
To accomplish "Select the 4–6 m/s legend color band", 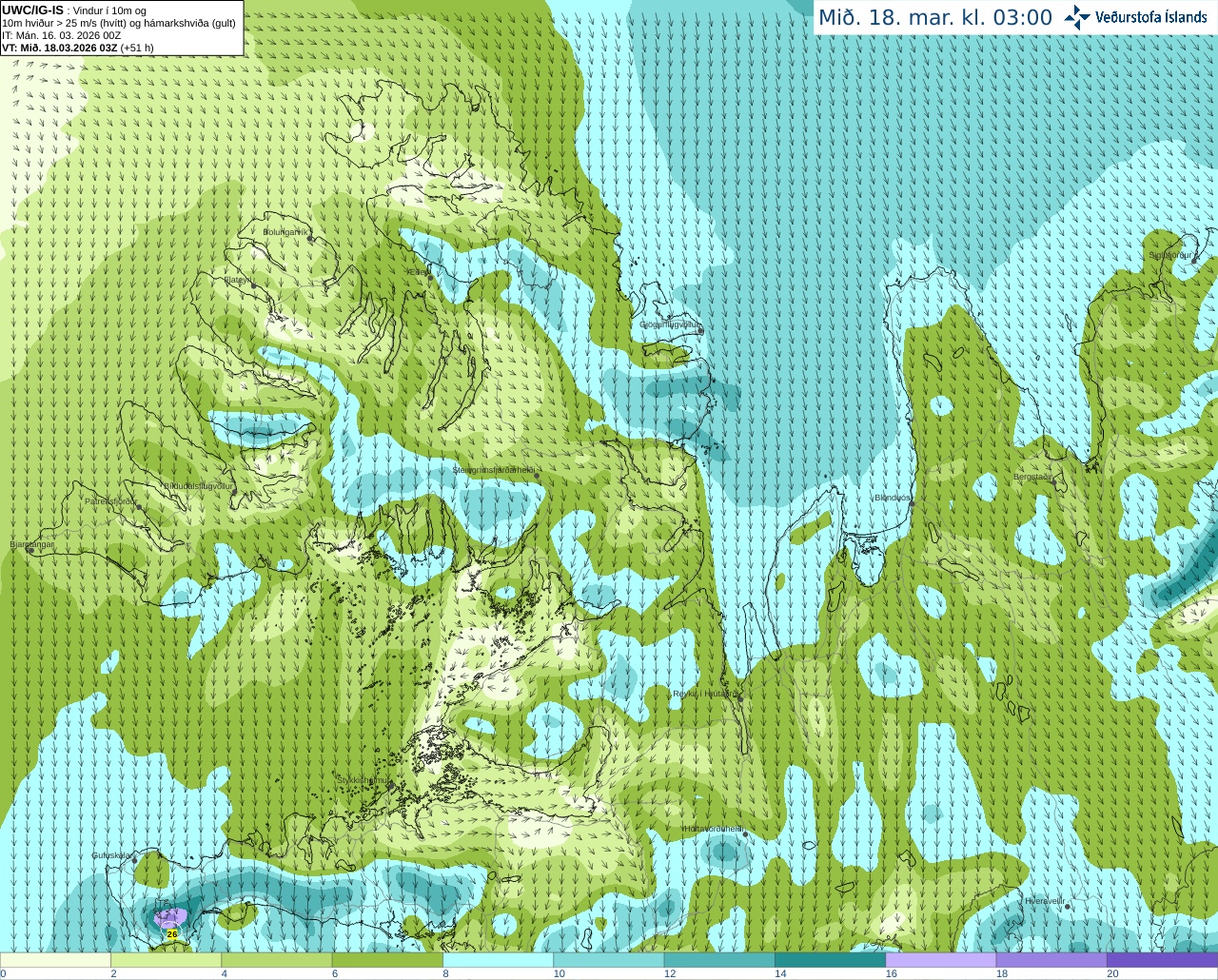I will click(277, 960).
